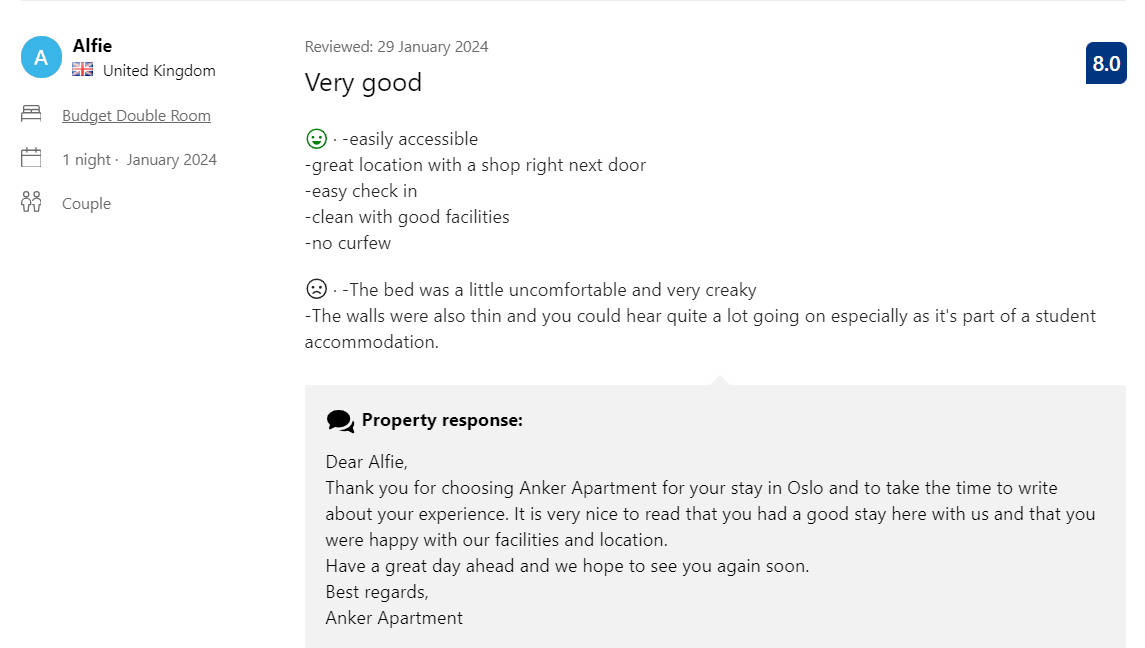Click the United Kingdom country label
Image resolution: width=1145 pixels, height=648 pixels.
[160, 71]
